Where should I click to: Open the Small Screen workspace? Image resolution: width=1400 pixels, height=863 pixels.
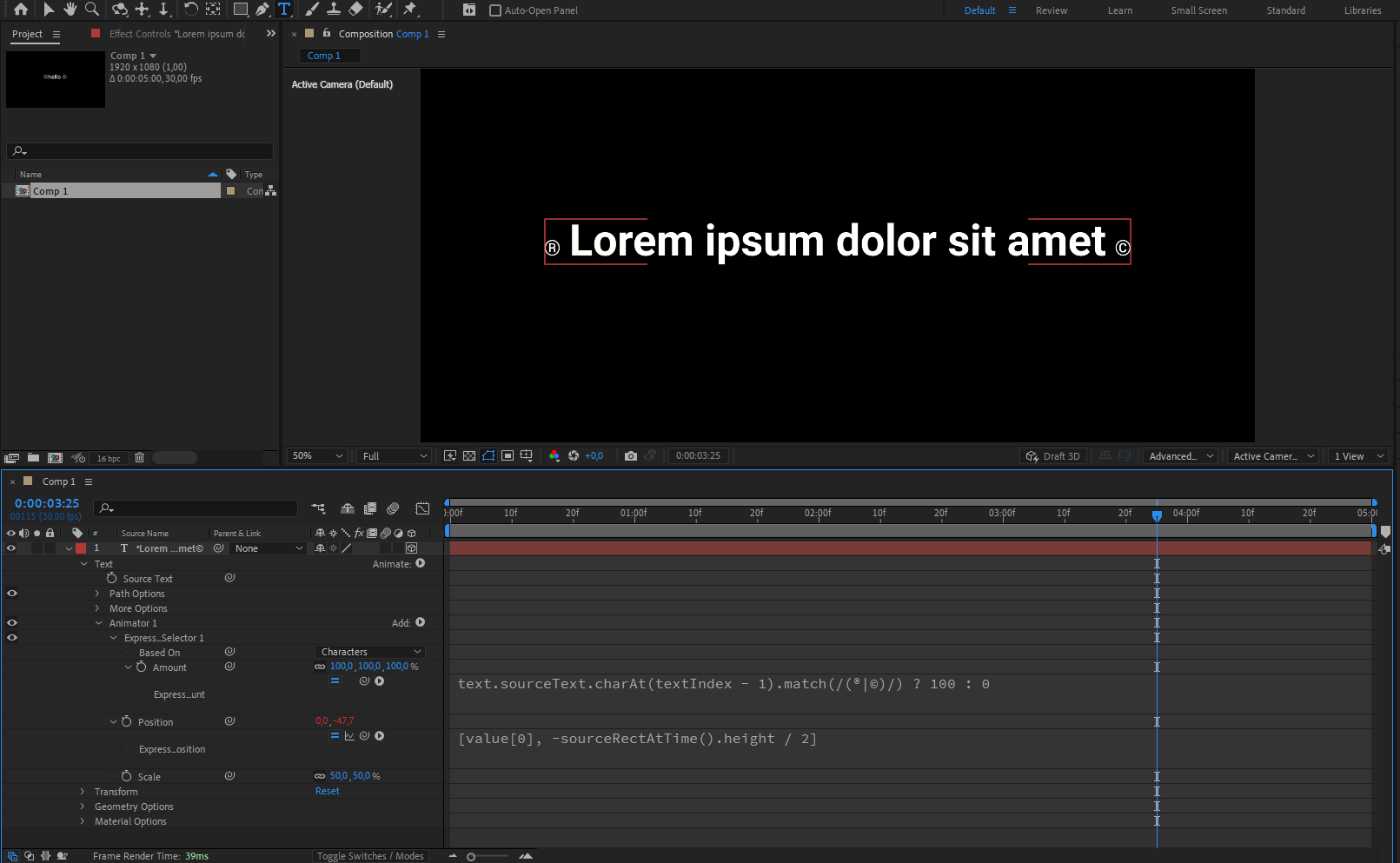click(1198, 10)
